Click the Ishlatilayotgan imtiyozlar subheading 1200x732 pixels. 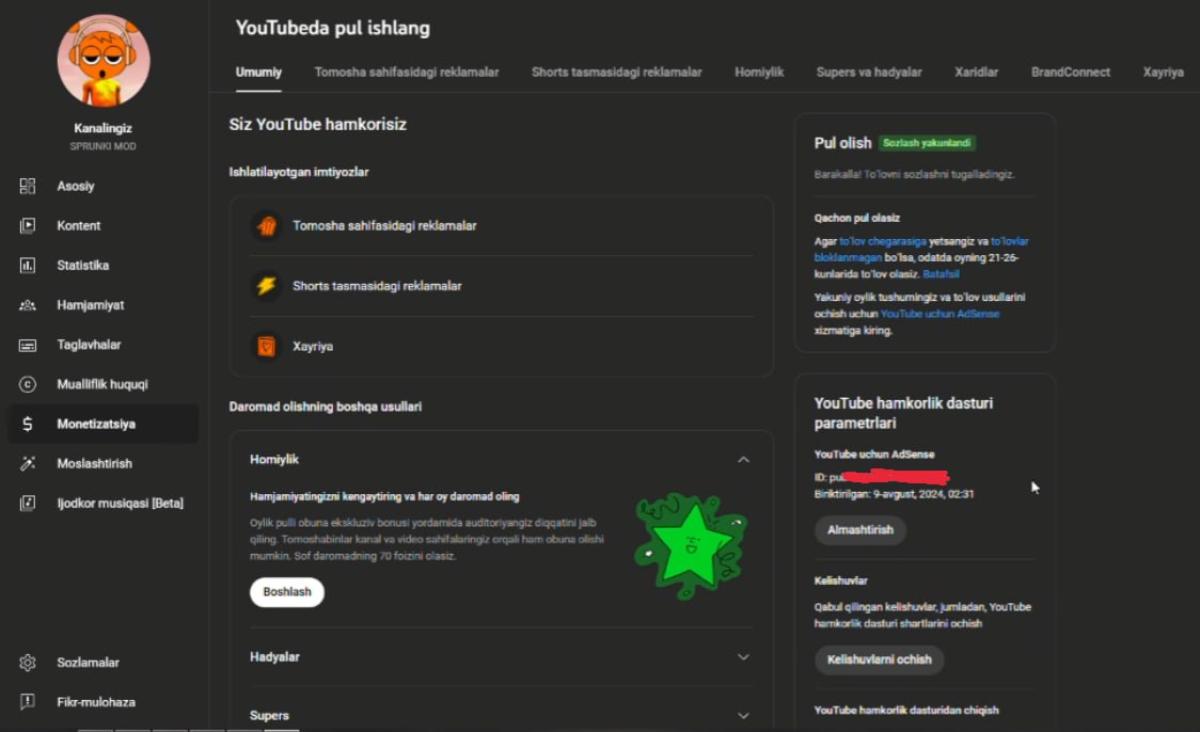299,172
